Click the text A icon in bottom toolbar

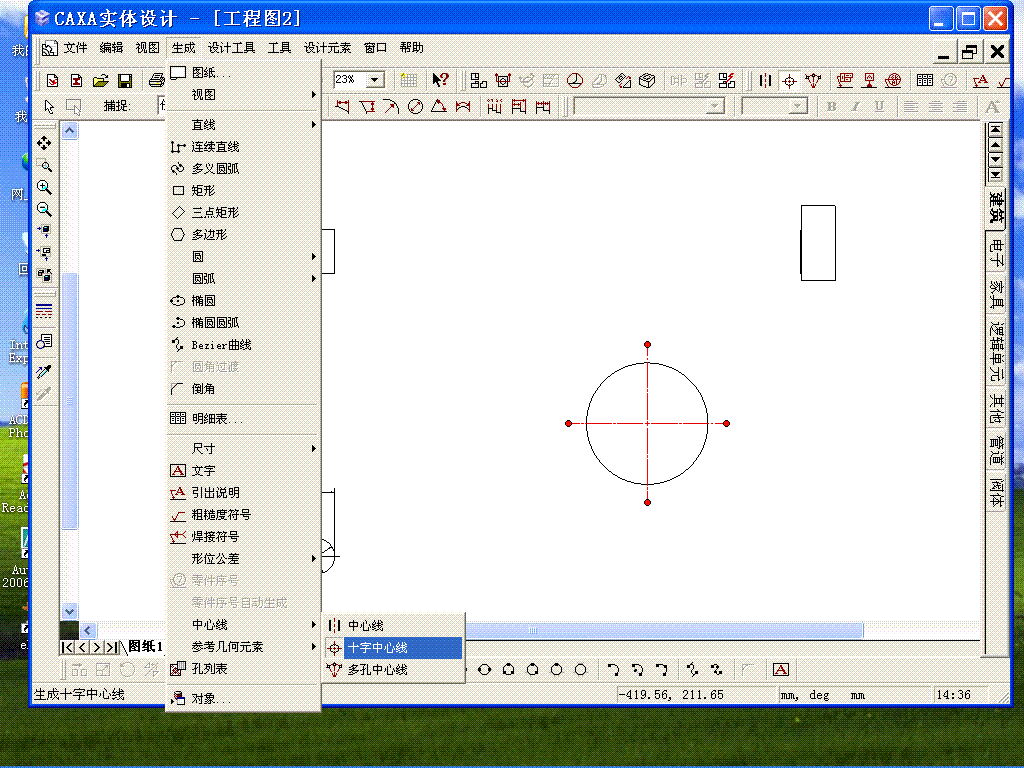point(780,669)
